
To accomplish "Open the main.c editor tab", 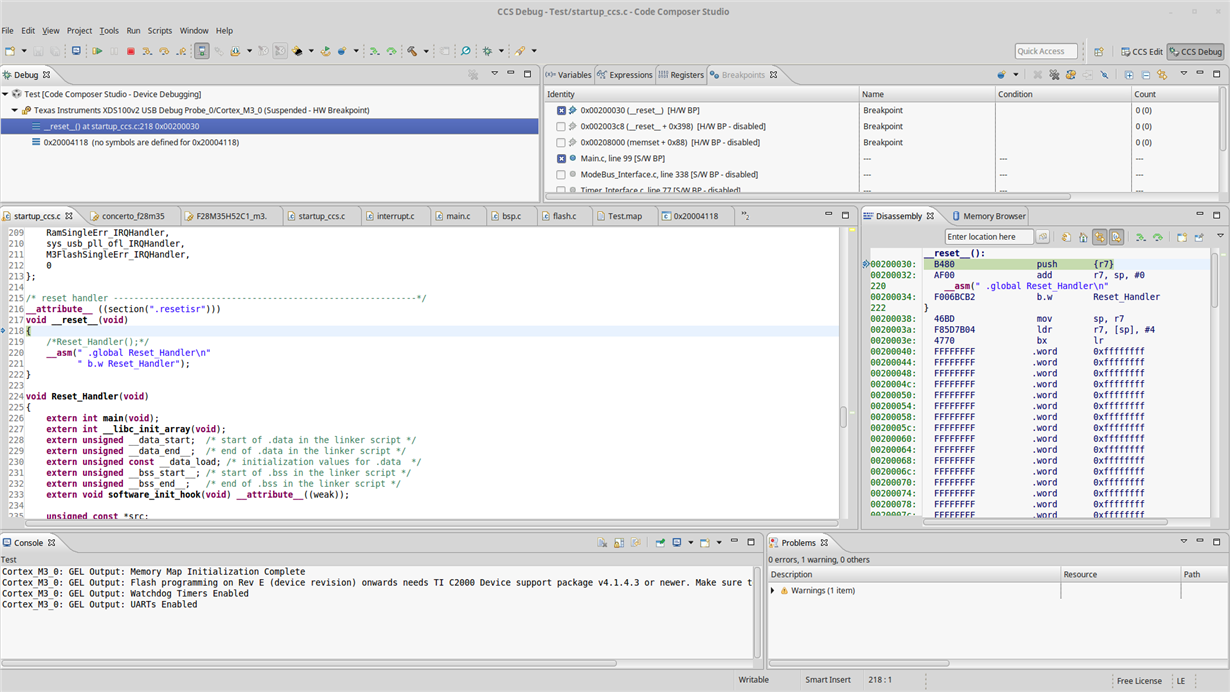I will click(x=457, y=216).
